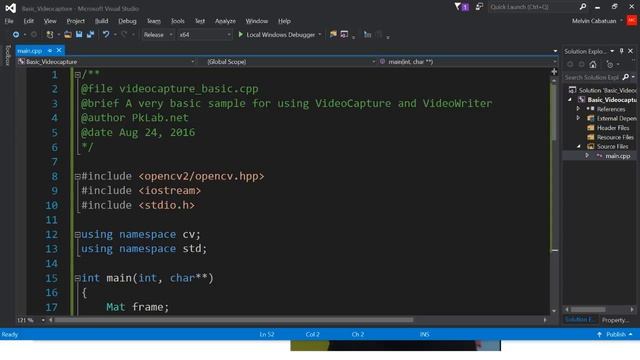Click the Find in Files toolbar icon
The width and height of the screenshot is (640, 360).
(333, 35)
